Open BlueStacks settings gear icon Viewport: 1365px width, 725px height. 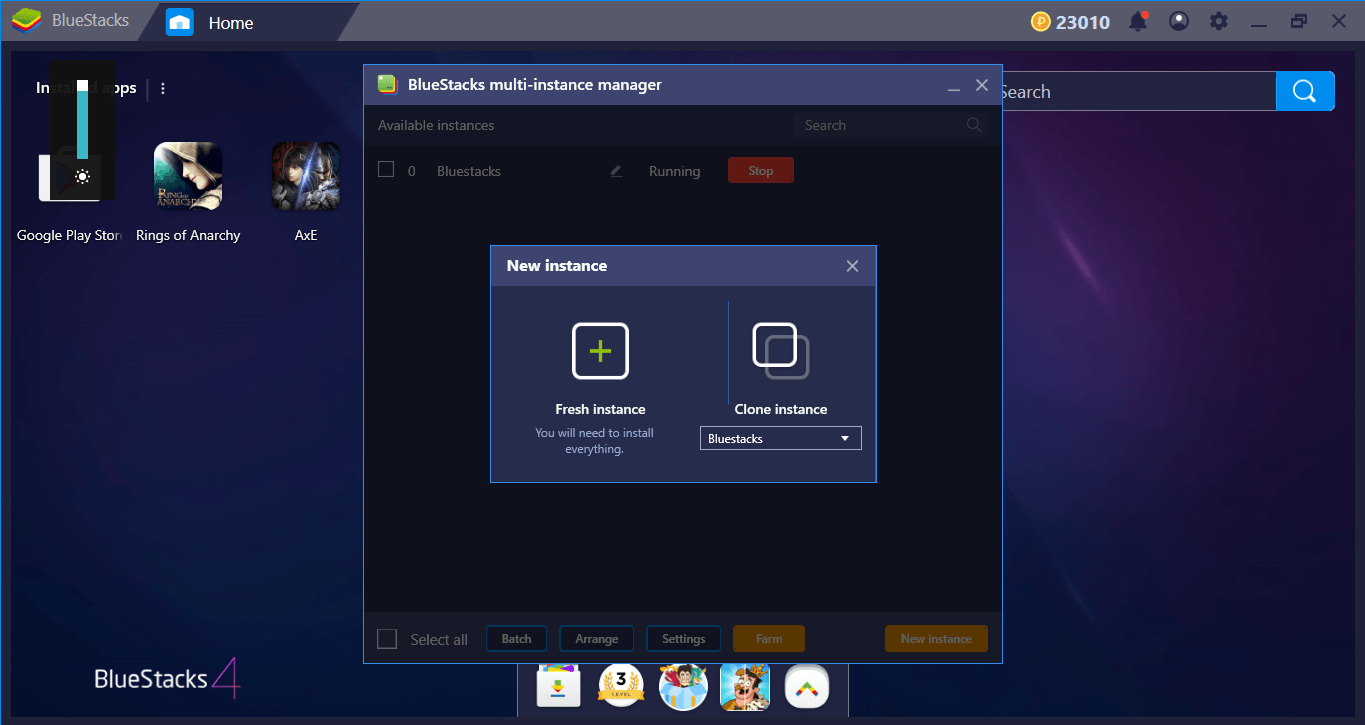point(1218,21)
